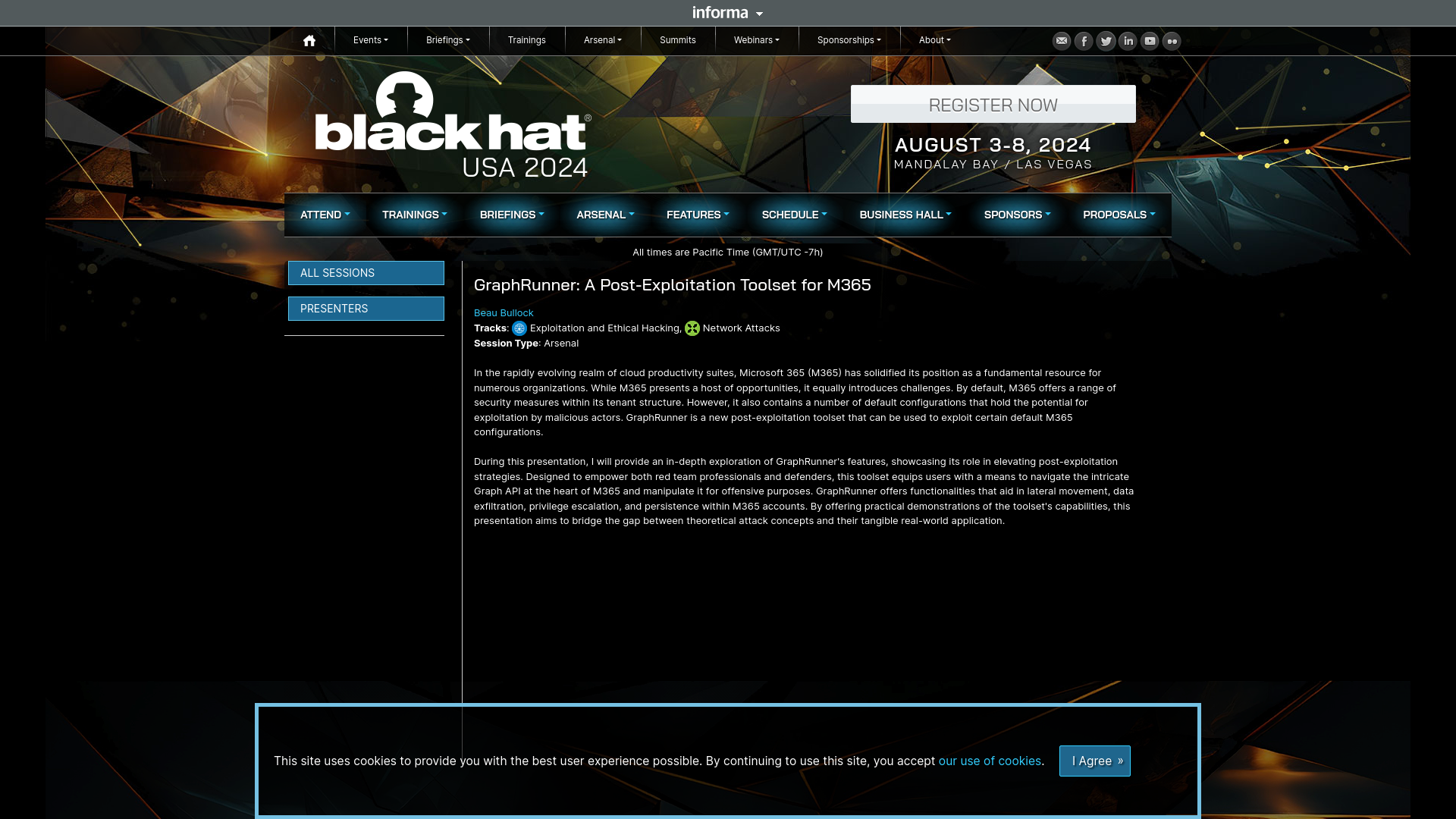Open the ARSENAL main nav menu
Screen dimensions: 1456x819
[605, 215]
